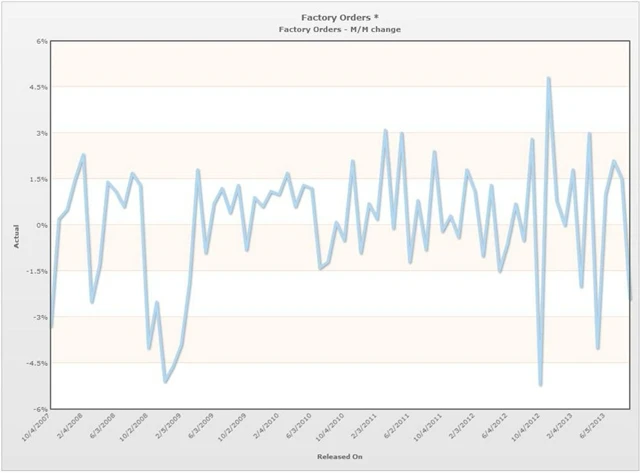Click the highest peak near 4.5% on the line
The height and width of the screenshot is (473, 640).
tap(549, 78)
